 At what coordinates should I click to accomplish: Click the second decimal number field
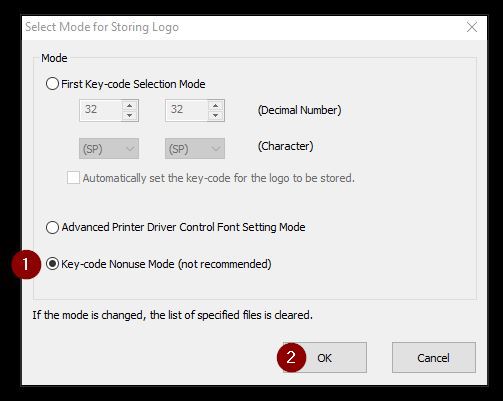(x=186, y=110)
